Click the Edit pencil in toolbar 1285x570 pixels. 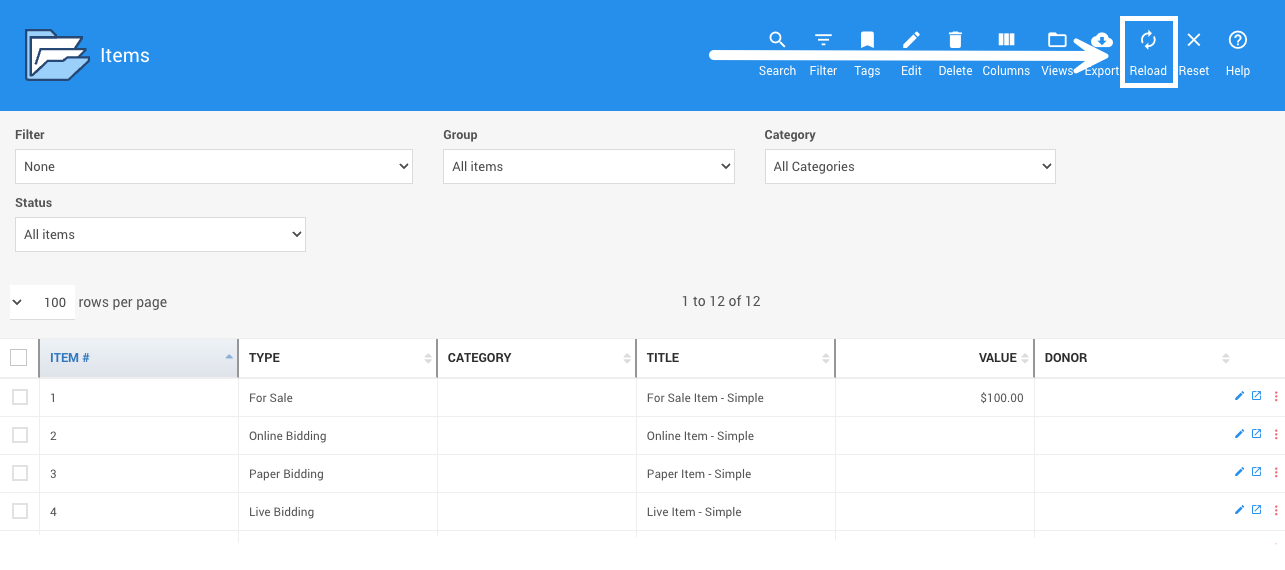click(x=911, y=40)
